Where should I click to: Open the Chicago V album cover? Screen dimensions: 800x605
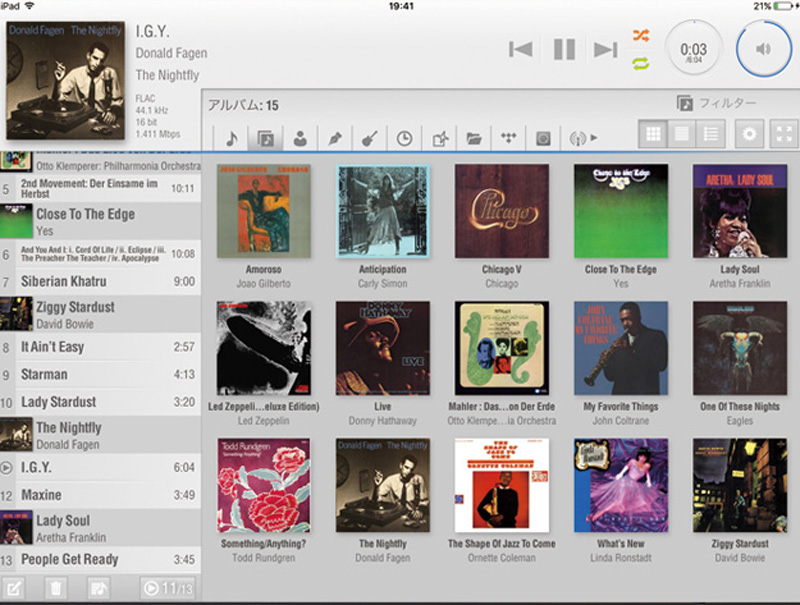click(502, 211)
